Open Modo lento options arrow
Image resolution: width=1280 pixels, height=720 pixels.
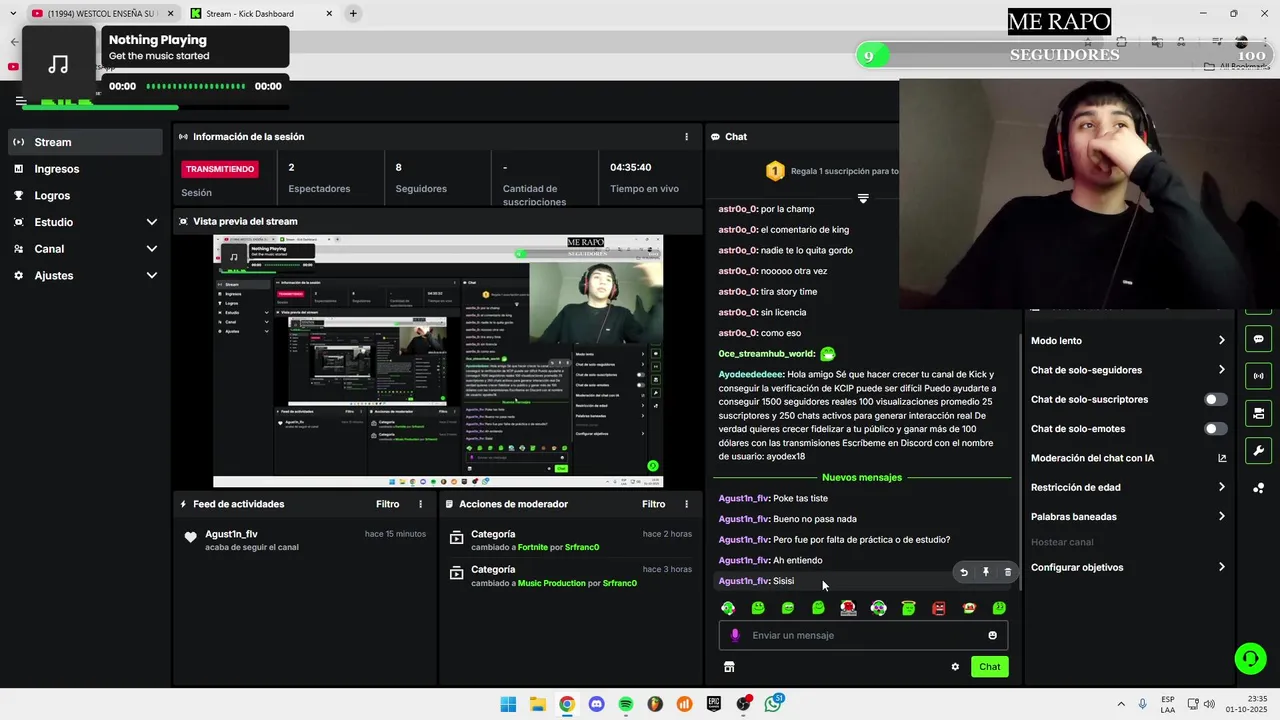tap(1222, 341)
